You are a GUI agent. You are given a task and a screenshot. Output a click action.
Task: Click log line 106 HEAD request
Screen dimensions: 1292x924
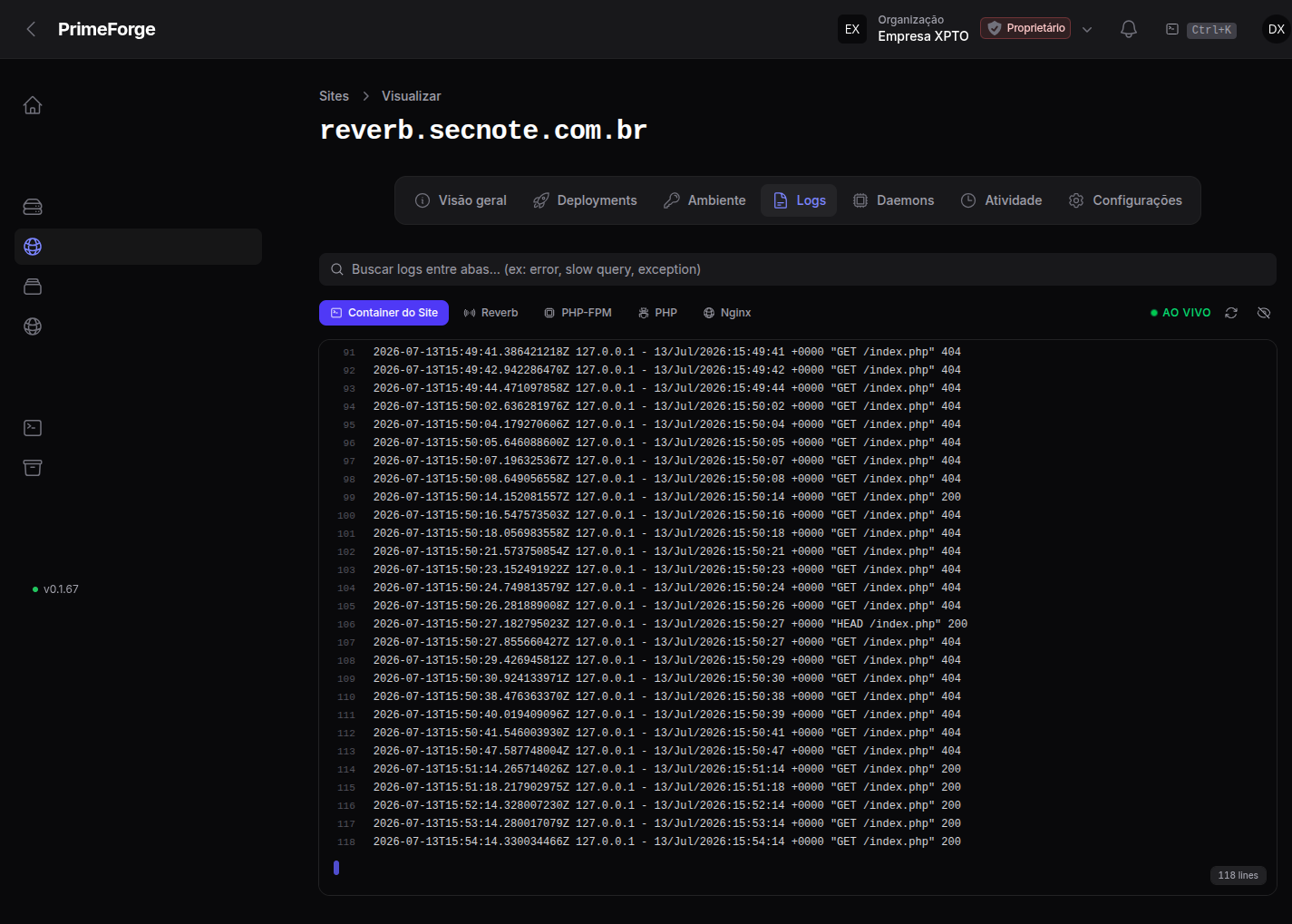(x=798, y=624)
